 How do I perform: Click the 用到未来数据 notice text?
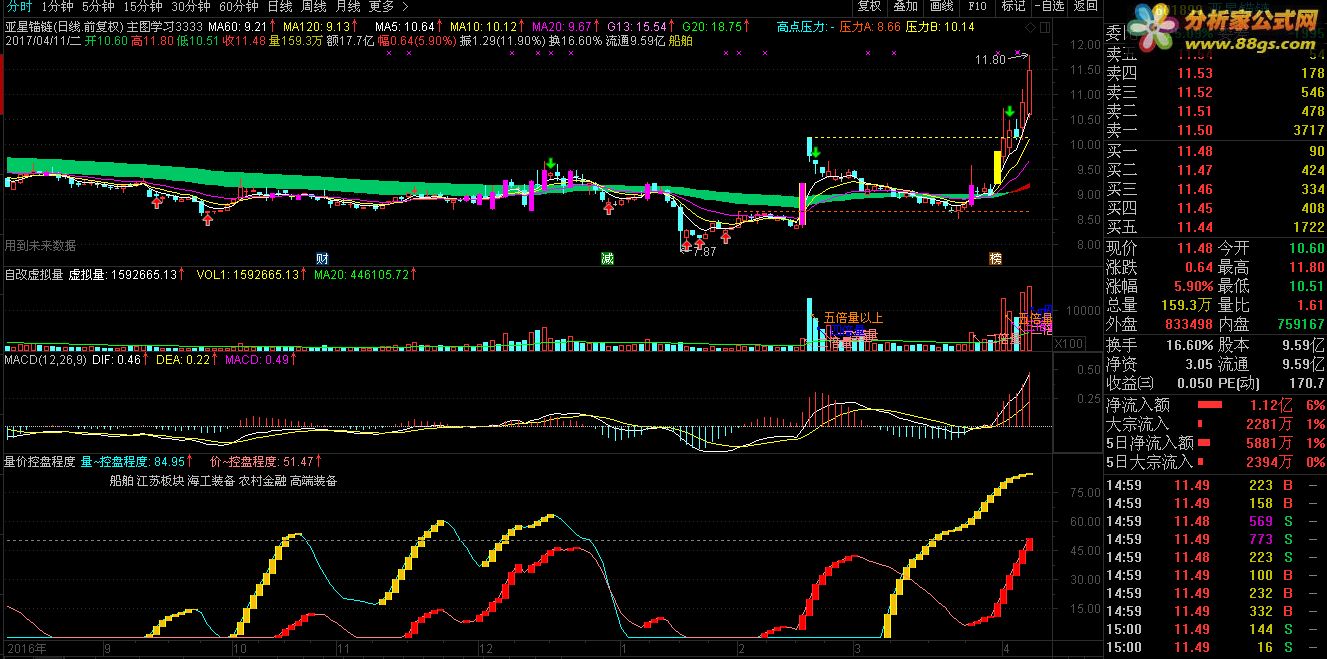point(40,245)
